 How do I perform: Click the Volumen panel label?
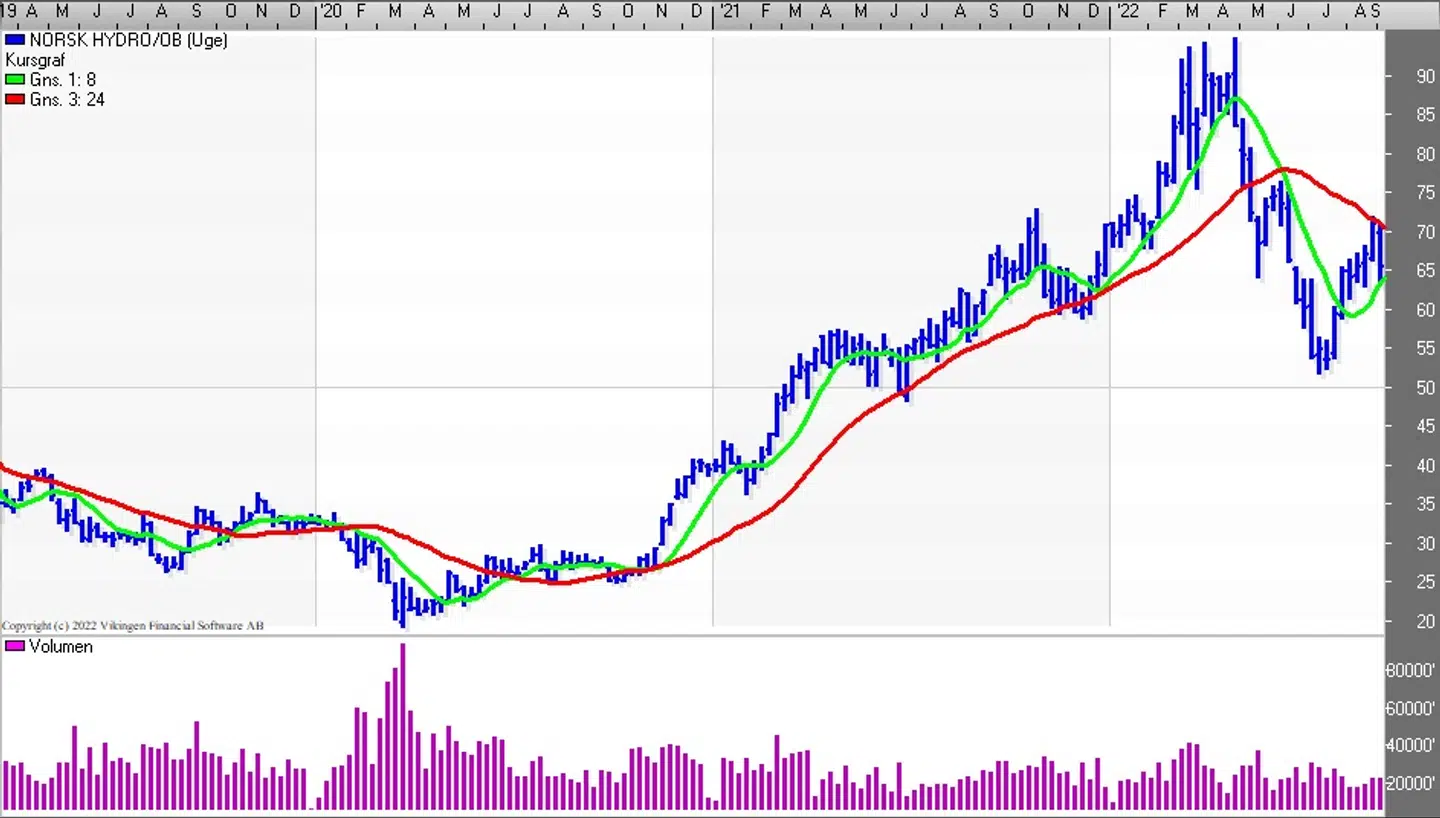pos(61,647)
